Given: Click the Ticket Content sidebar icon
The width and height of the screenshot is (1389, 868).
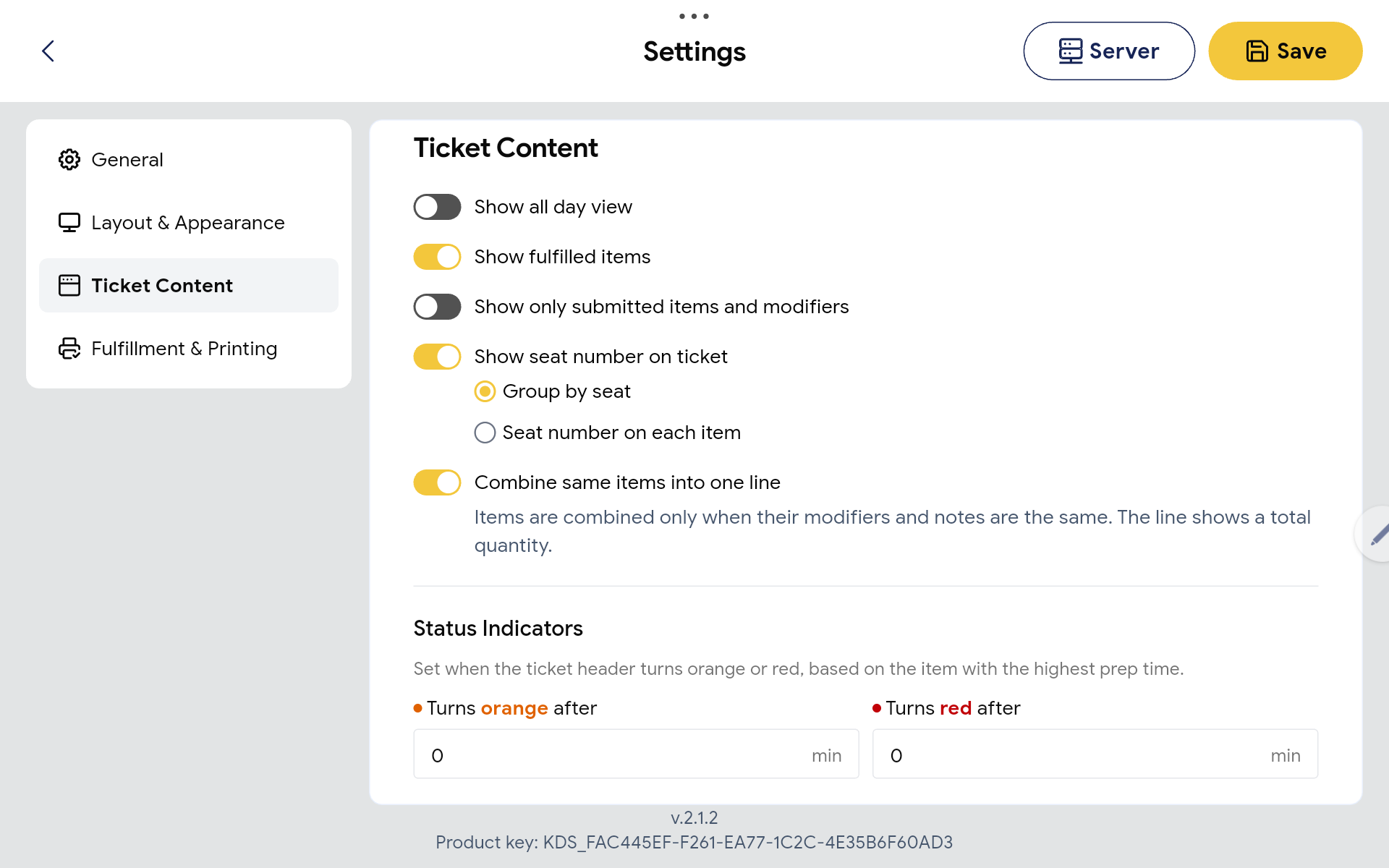Looking at the screenshot, I should [x=69, y=285].
